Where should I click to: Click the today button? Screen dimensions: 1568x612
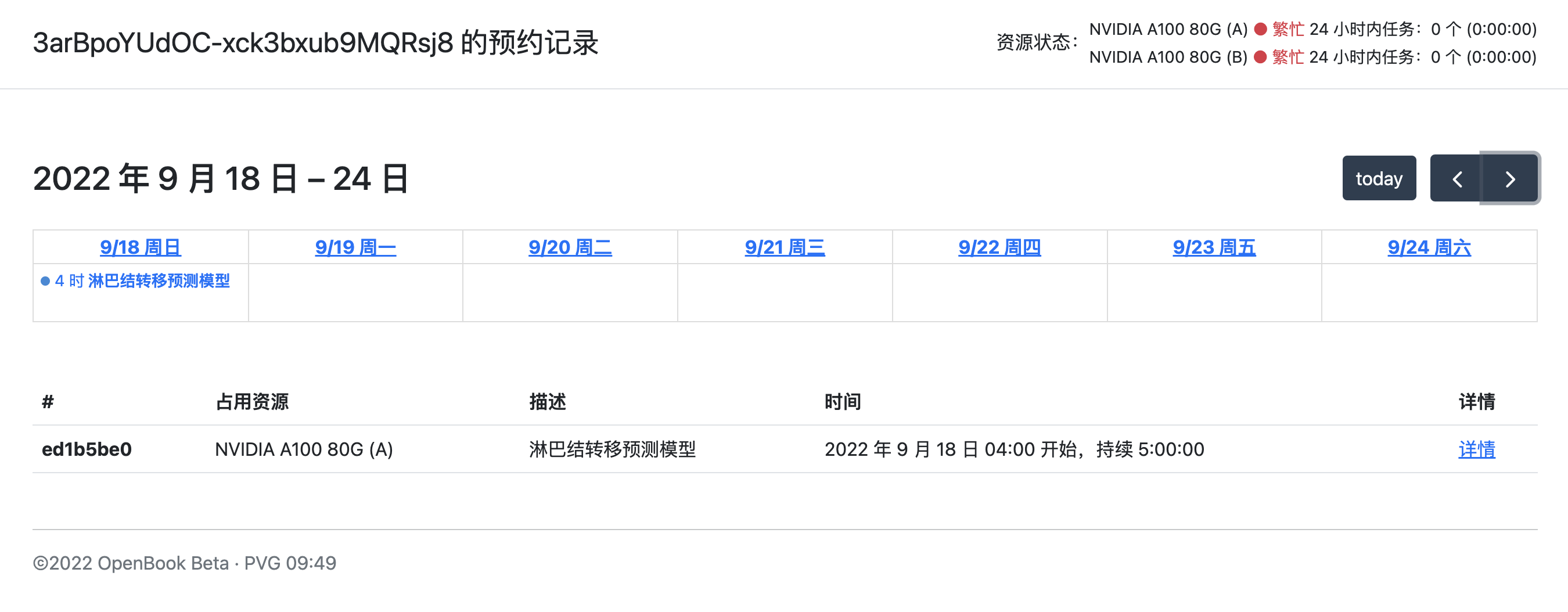point(1379,178)
